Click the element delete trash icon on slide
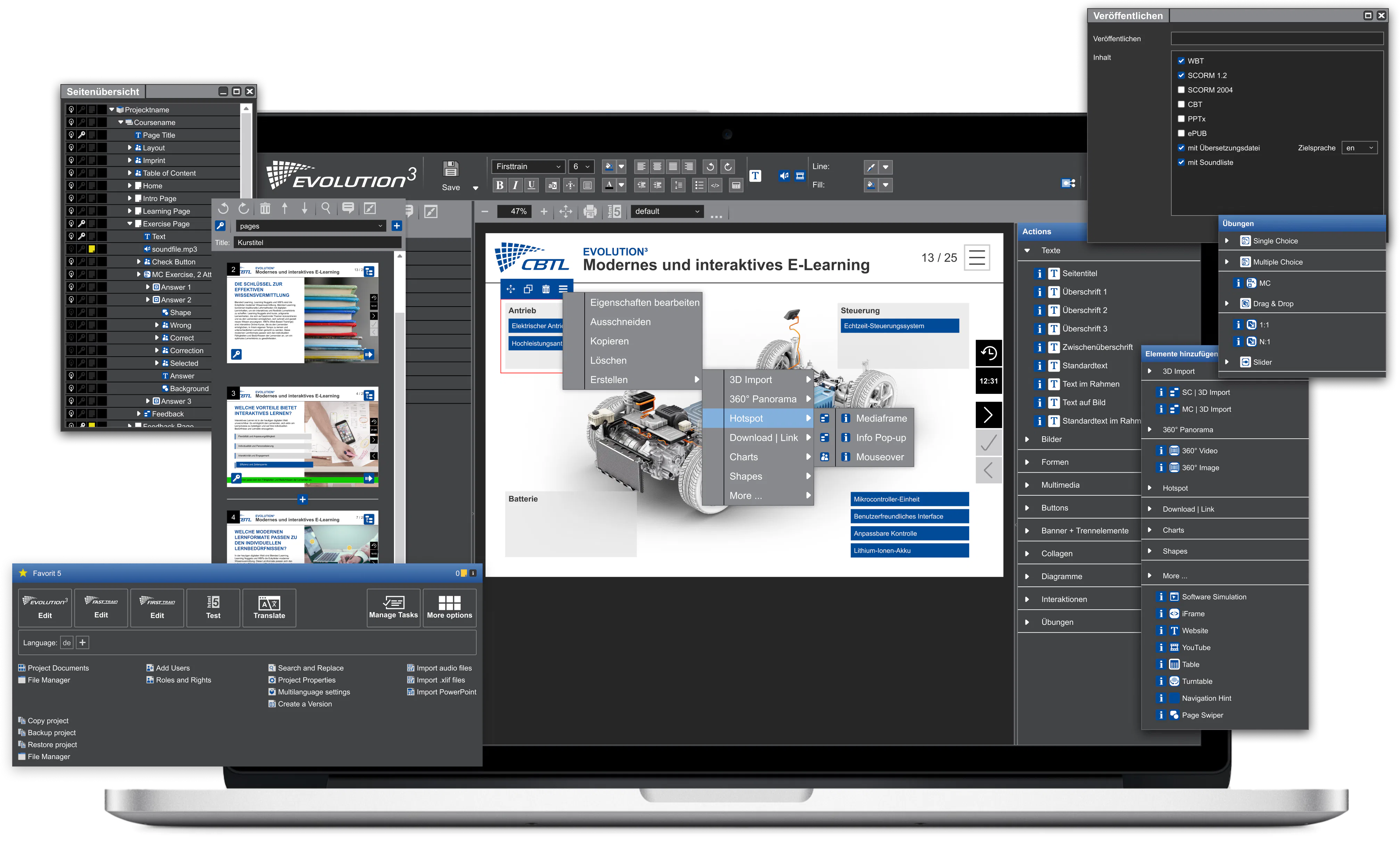The image size is (1400, 862). (x=546, y=289)
